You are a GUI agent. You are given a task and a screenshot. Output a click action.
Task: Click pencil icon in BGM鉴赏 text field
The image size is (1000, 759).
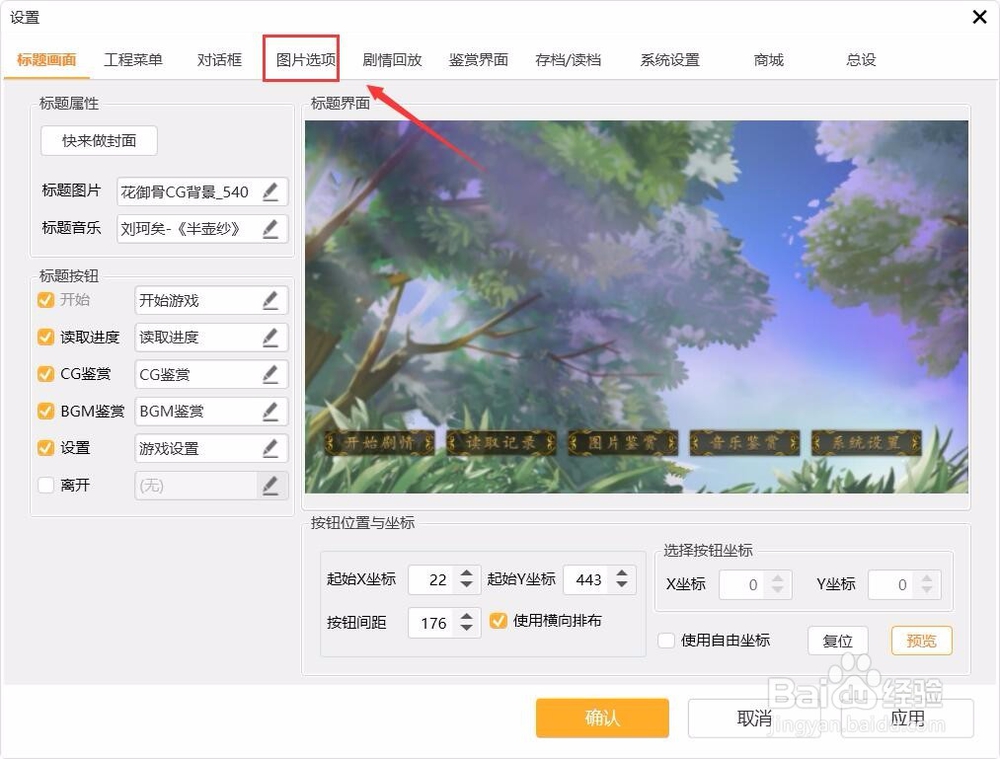coord(270,411)
